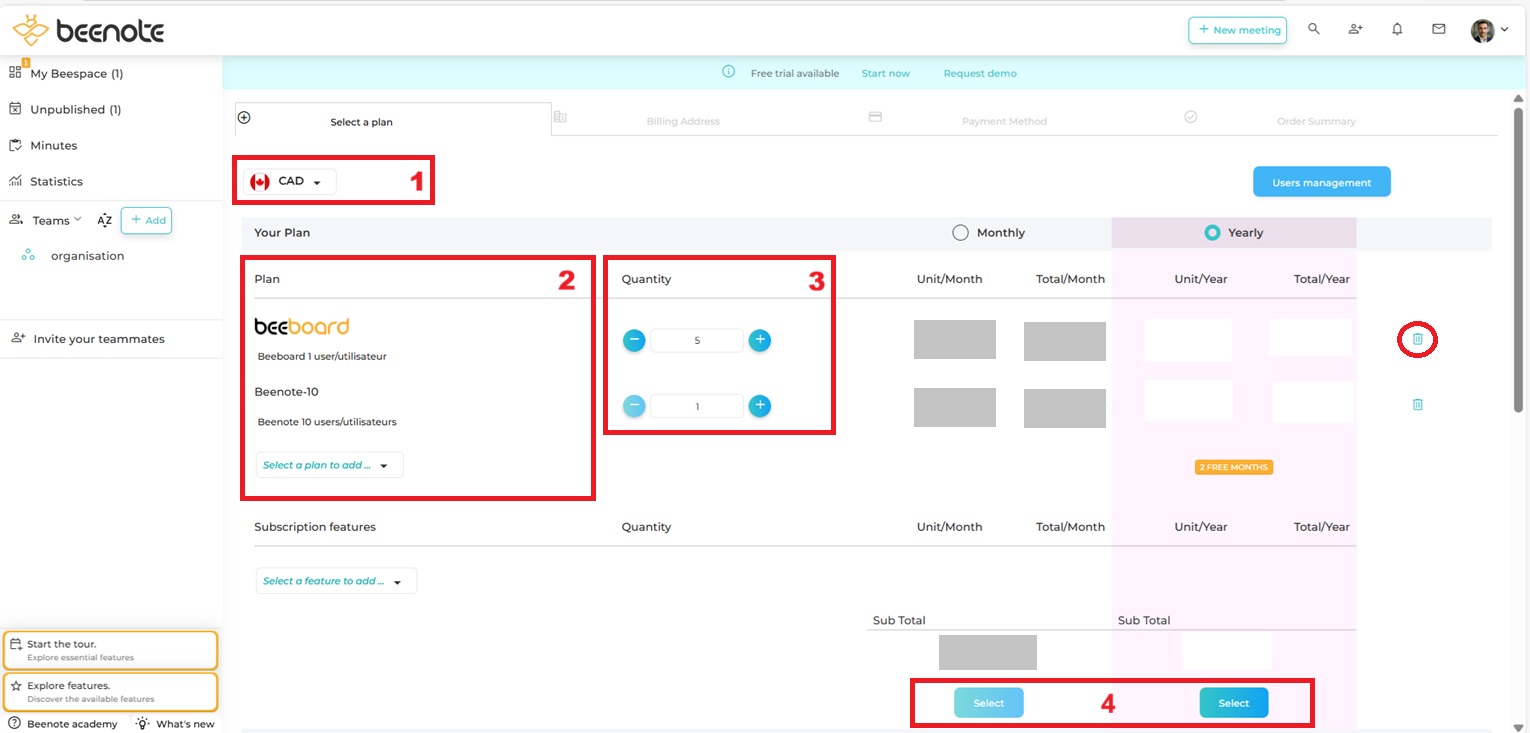Select the Yearly billing radio button
Viewport: 1530px width, 733px height.
pos(1212,233)
